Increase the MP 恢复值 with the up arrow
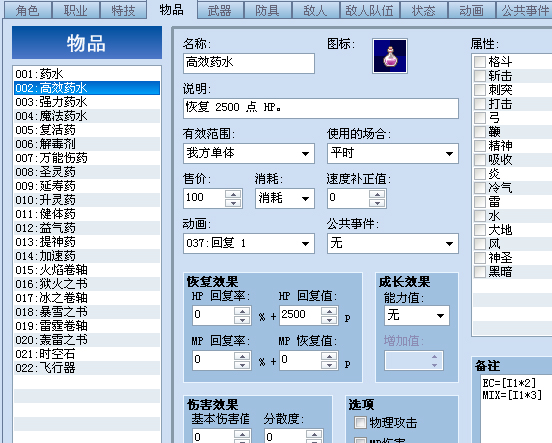Image resolution: width=552 pixels, height=443 pixels. pos(329,356)
